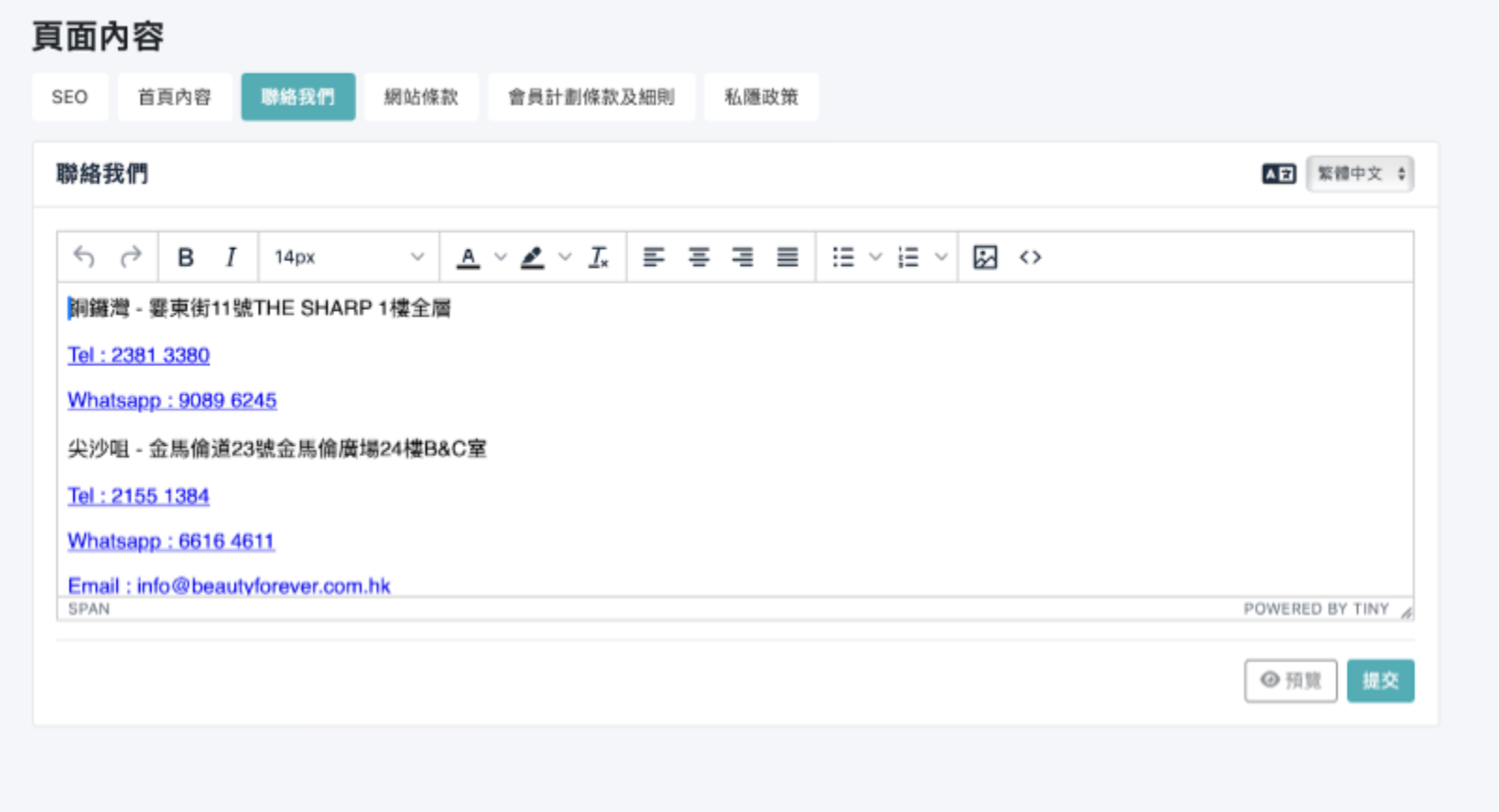Place cursor in the 尖沙咀 address line
1499x812 pixels.
(x=277, y=449)
